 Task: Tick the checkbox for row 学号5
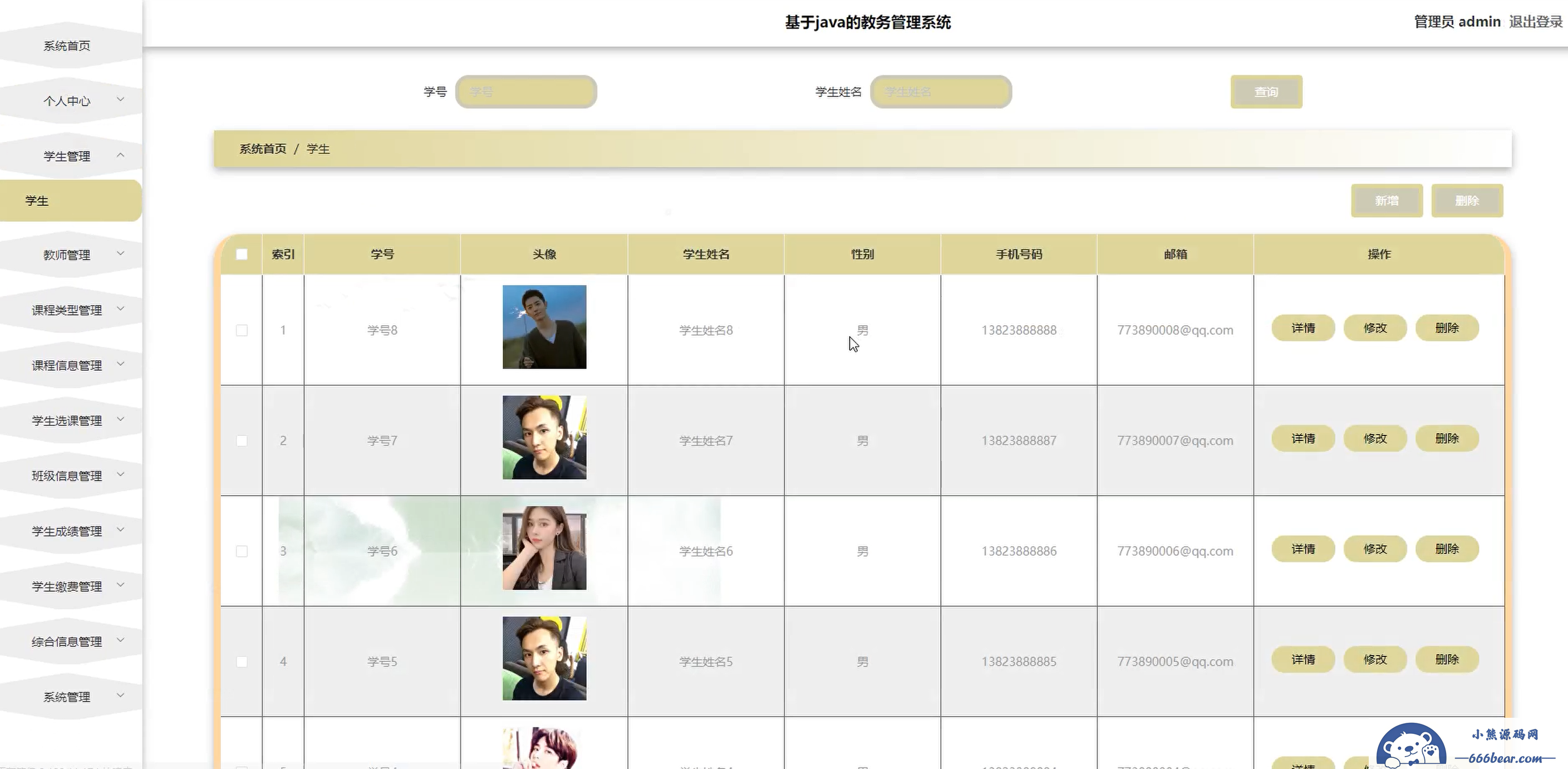[242, 662]
